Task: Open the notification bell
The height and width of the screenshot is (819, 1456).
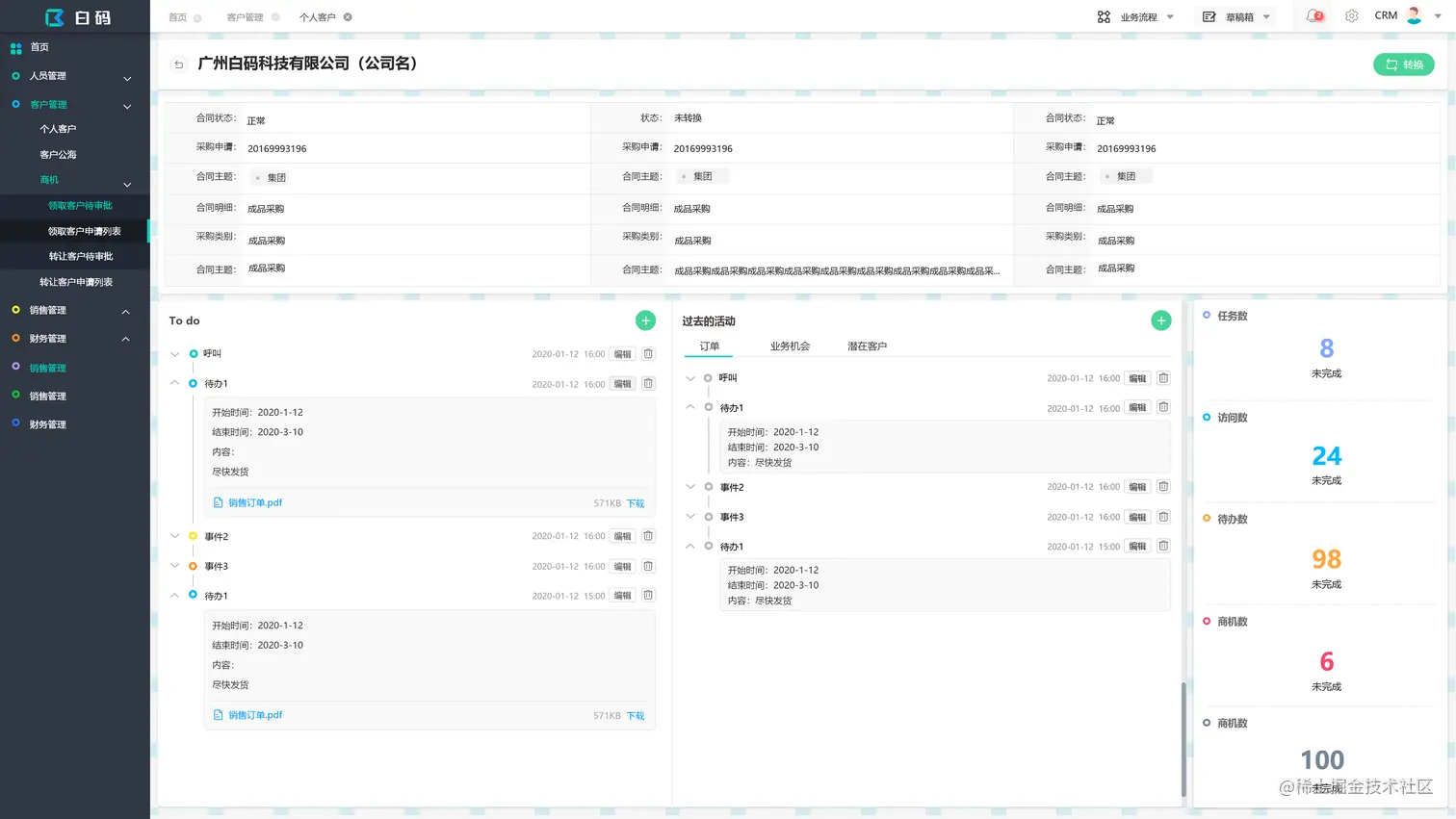Action: click(x=1313, y=16)
